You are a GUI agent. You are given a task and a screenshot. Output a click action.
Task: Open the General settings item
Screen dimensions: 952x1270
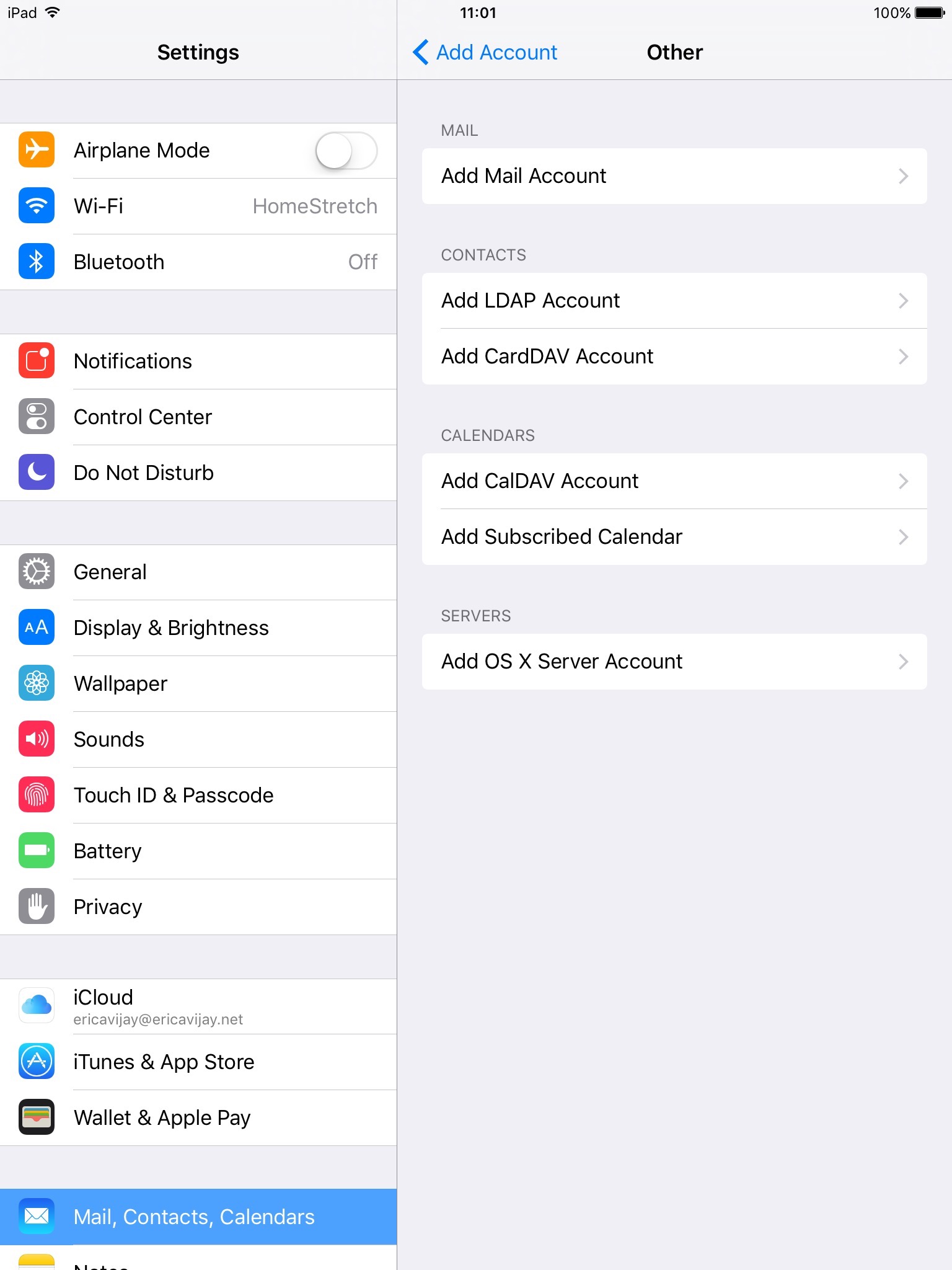198,572
